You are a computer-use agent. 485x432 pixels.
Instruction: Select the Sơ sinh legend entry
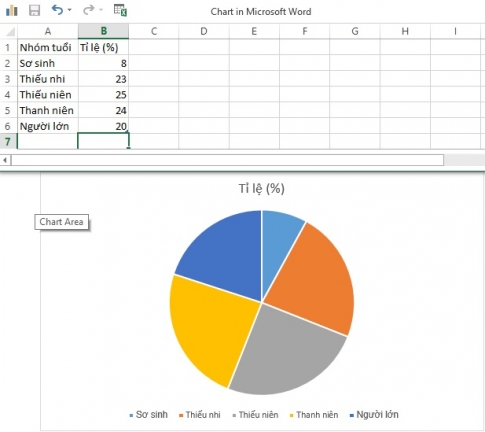pos(149,415)
